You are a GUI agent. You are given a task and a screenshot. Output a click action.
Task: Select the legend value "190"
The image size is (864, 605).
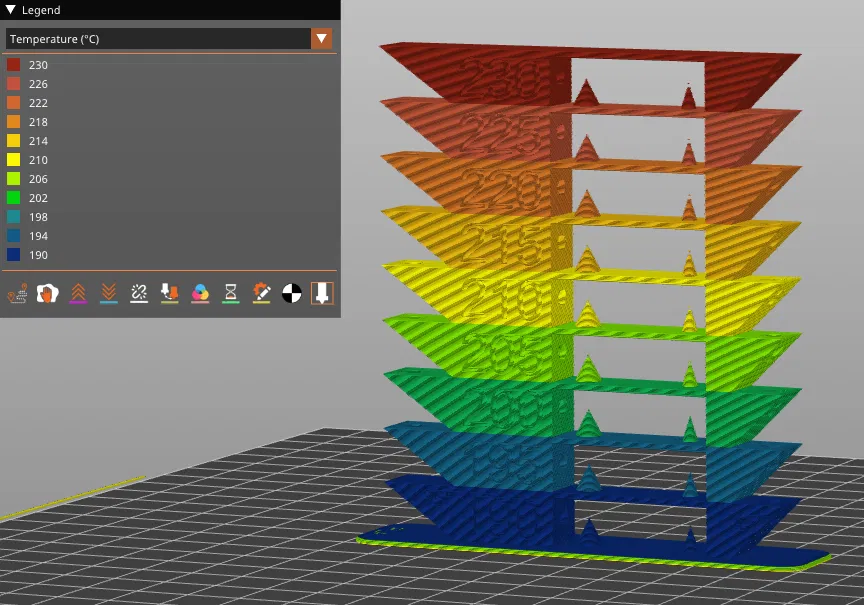point(38,255)
